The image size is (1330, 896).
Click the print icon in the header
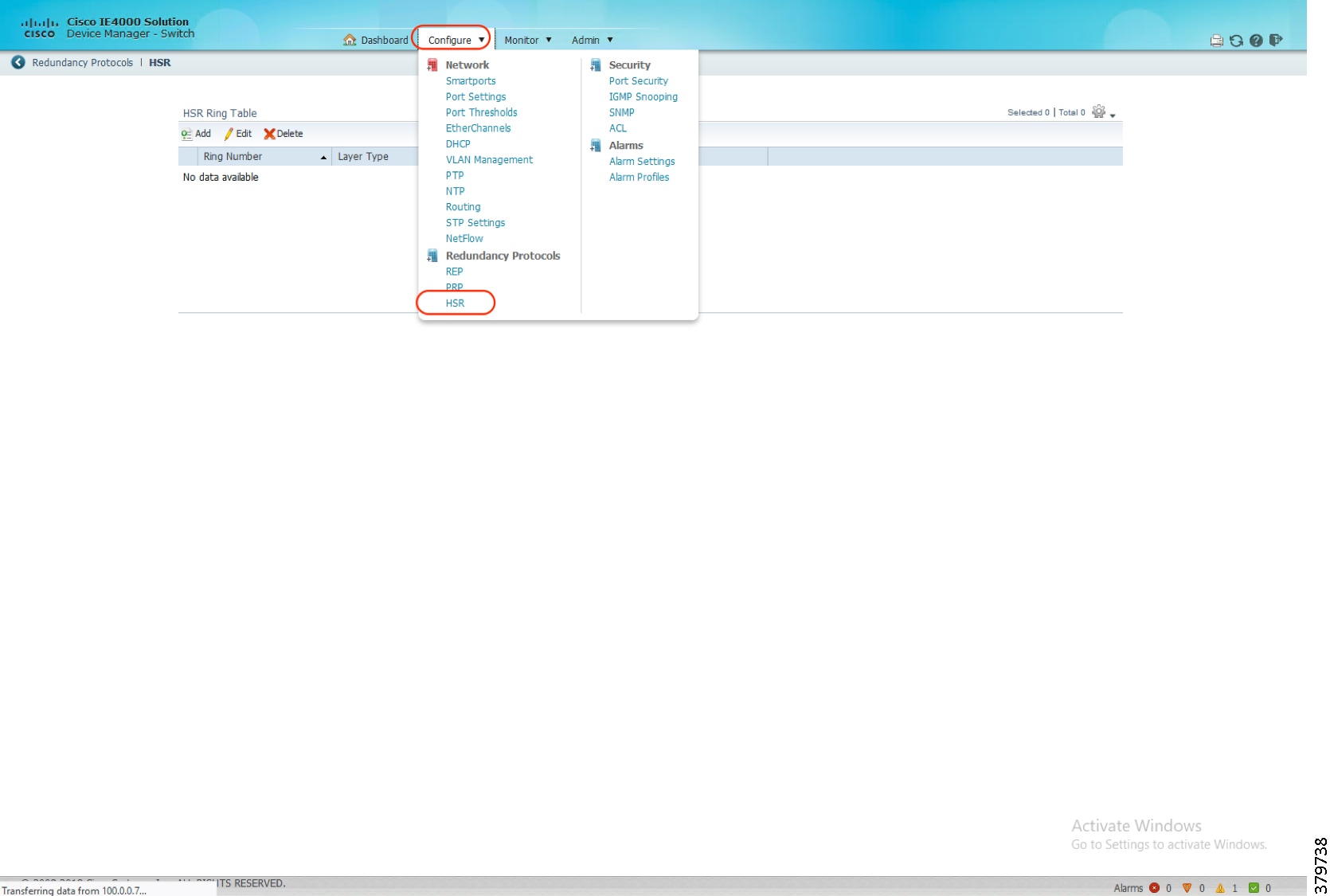point(1216,41)
